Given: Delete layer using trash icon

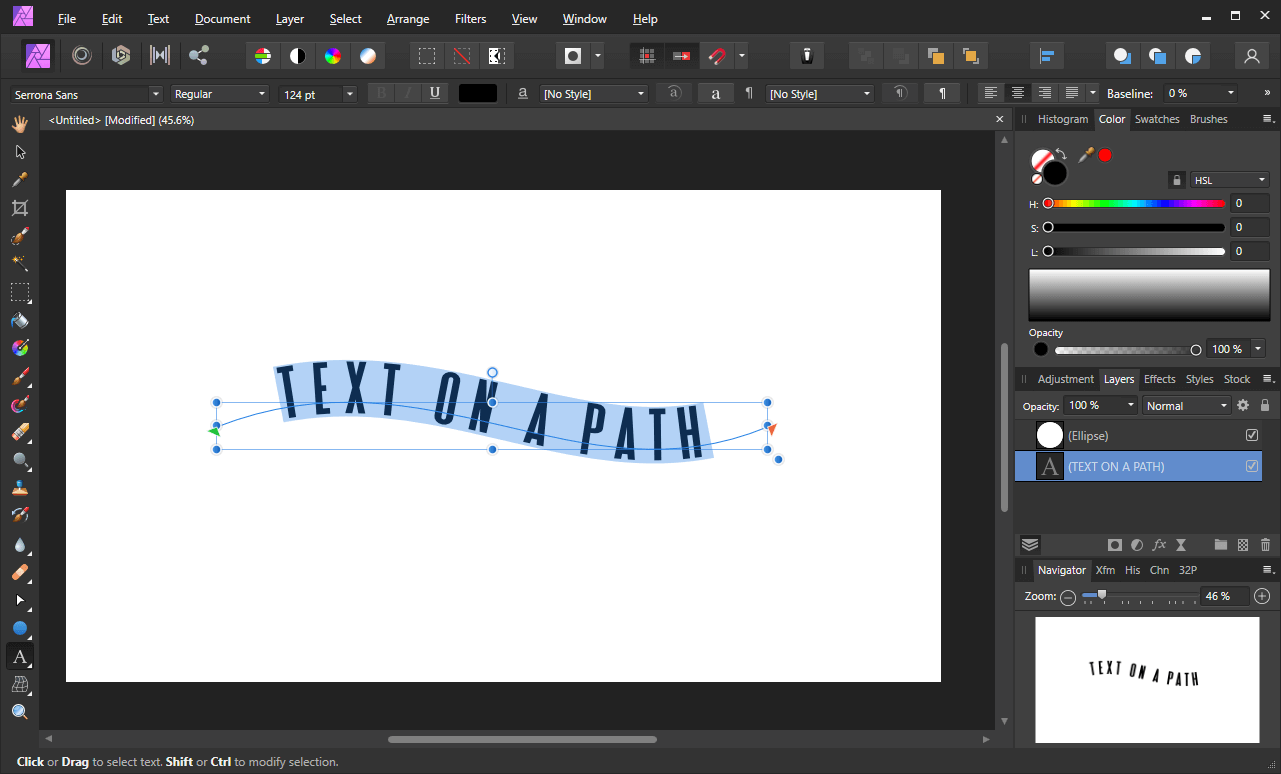Looking at the screenshot, I should point(1265,545).
